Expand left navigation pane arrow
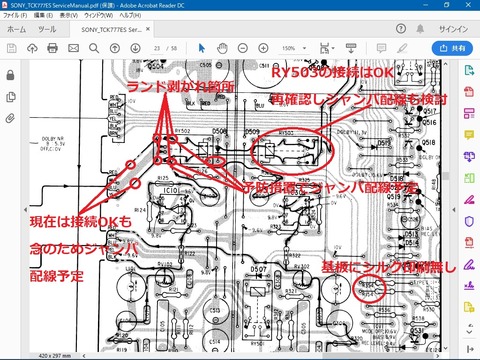The height and width of the screenshot is (360, 480). tap(25, 210)
